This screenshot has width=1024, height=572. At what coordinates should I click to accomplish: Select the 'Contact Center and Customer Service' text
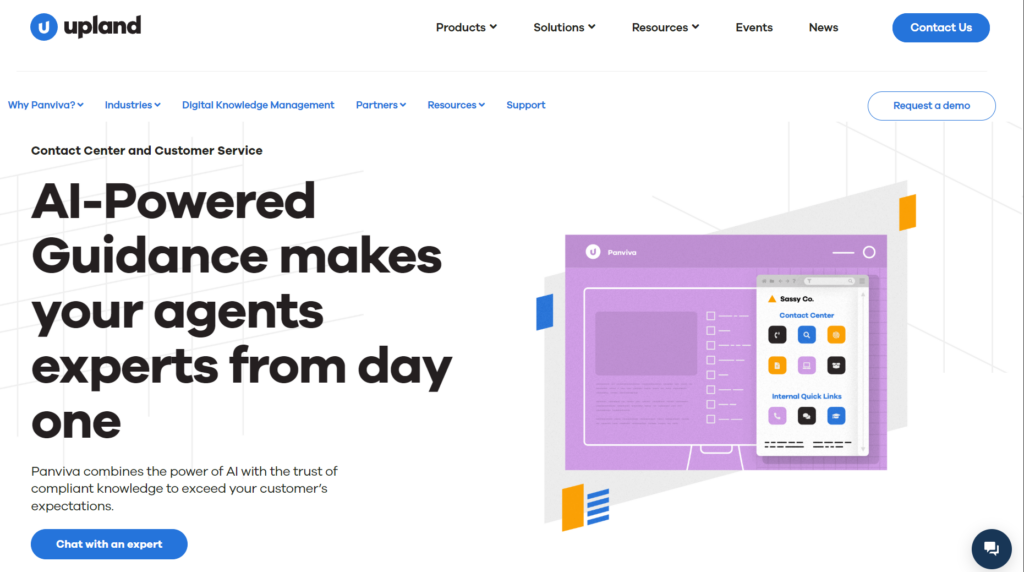point(147,151)
